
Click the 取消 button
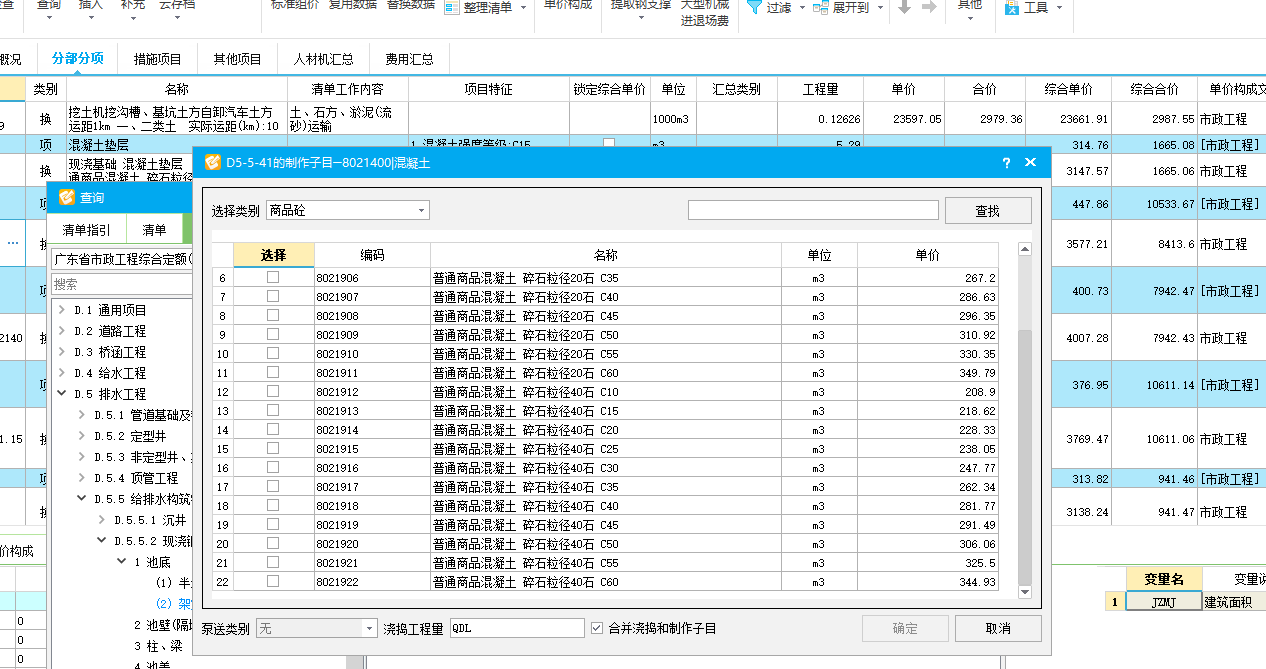click(x=998, y=628)
